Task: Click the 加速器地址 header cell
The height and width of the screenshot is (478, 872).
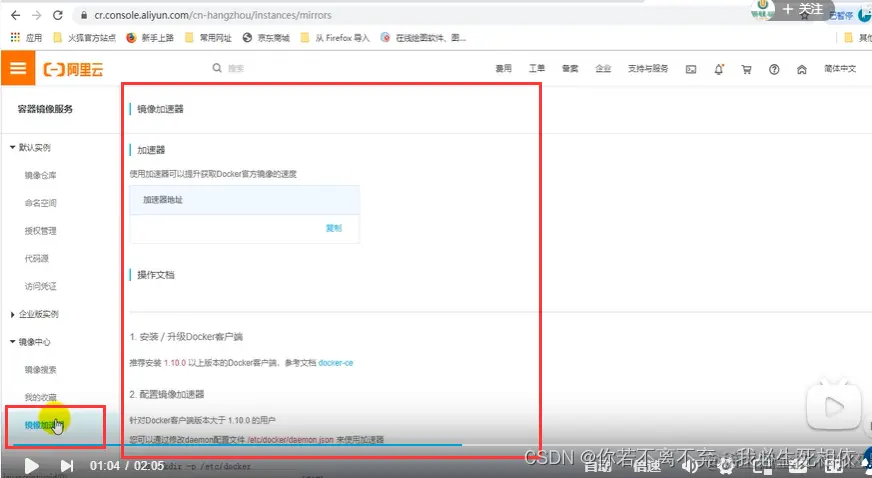Action: pos(244,200)
